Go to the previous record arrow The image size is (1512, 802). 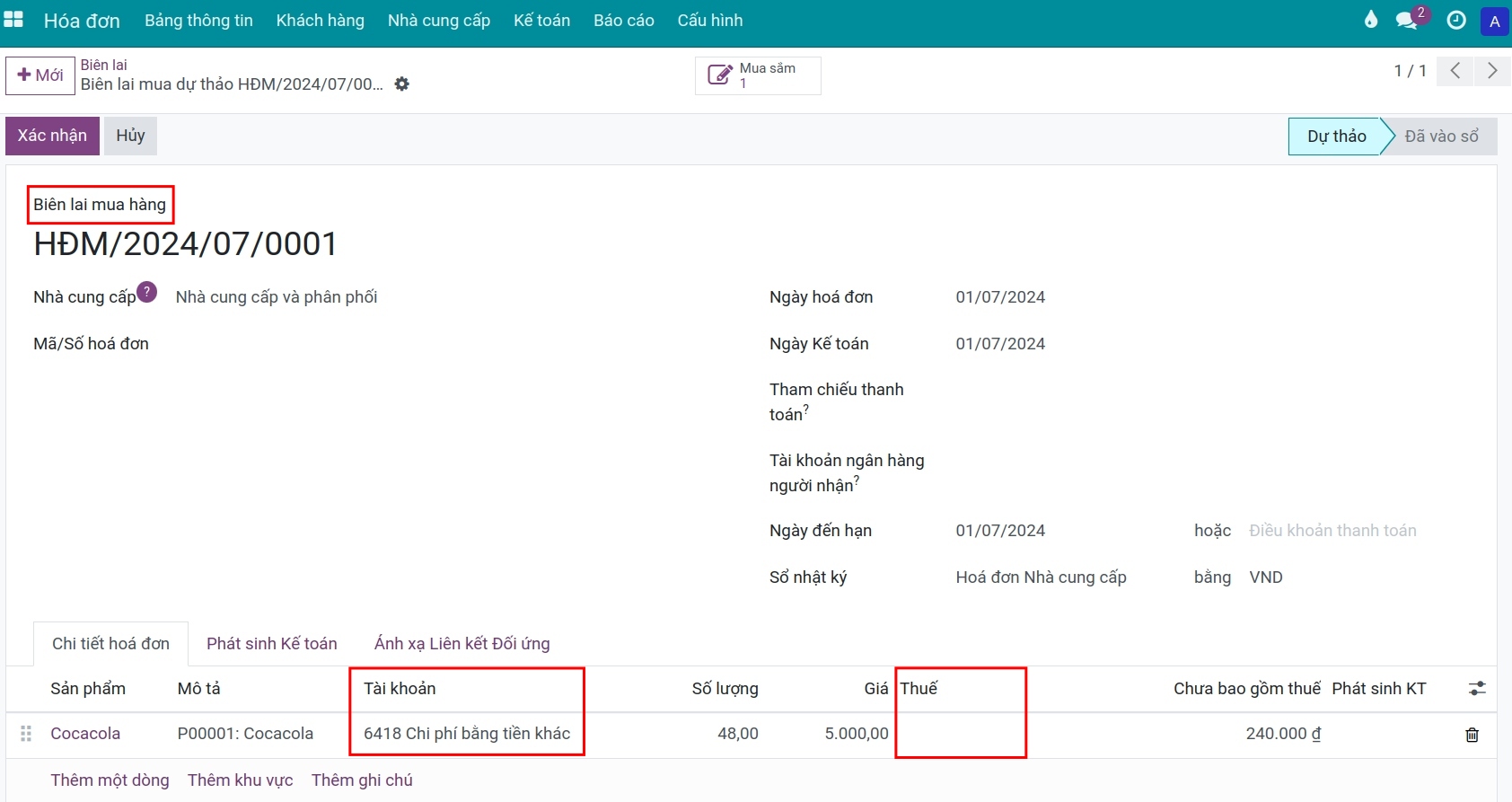coord(1455,70)
